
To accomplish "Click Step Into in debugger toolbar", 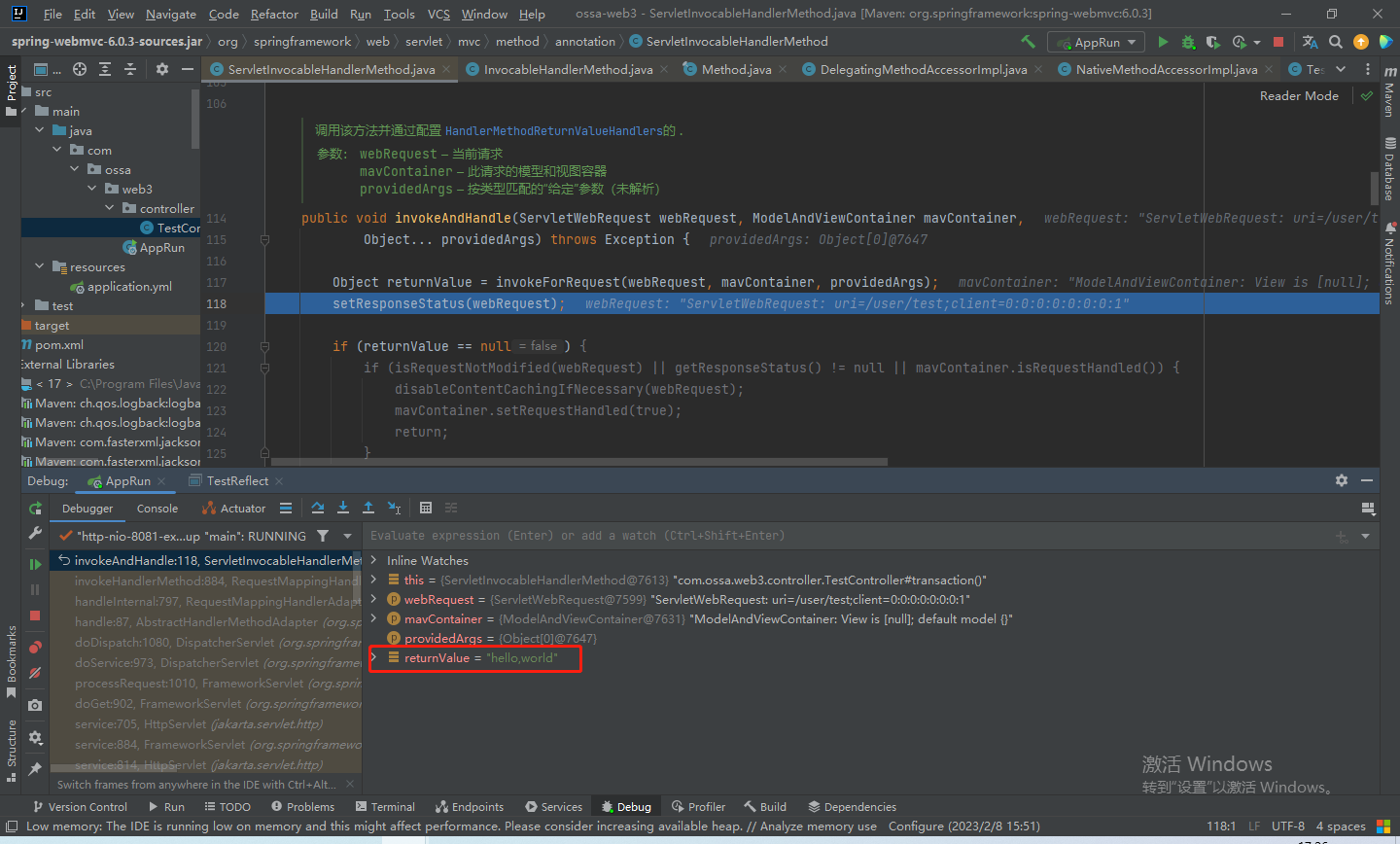I will click(343, 508).
